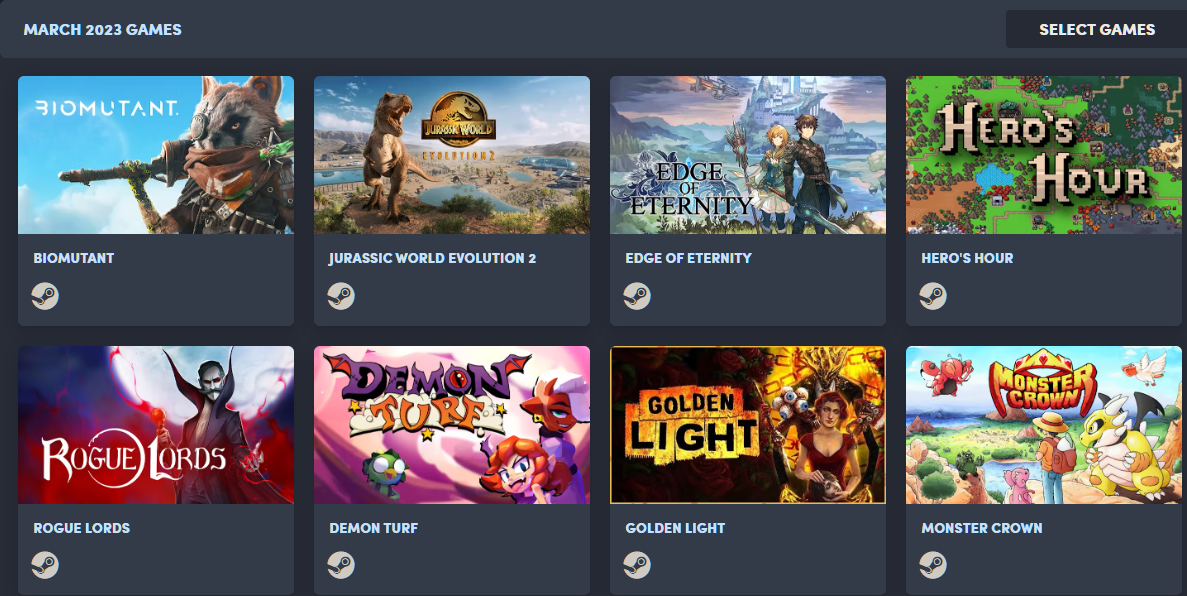Click the Select Games button
This screenshot has height=596, width=1187.
click(1096, 30)
